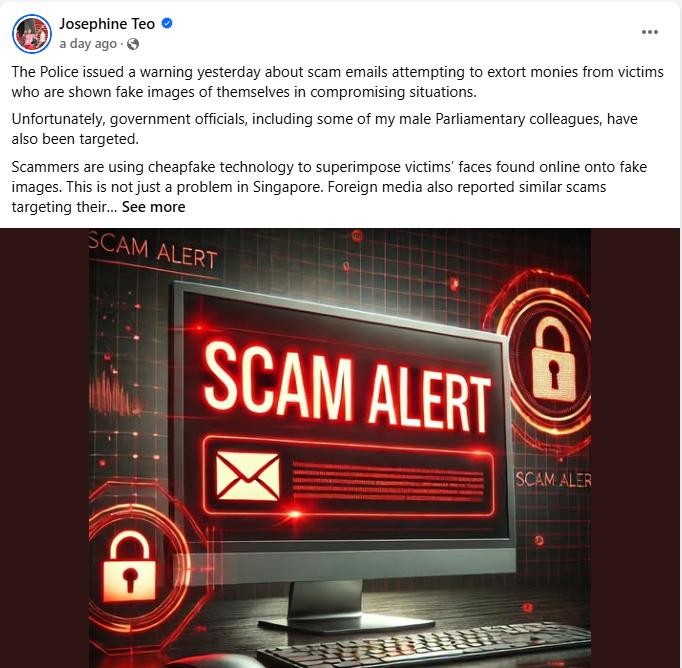Click the blue verified badge

pos(167,23)
